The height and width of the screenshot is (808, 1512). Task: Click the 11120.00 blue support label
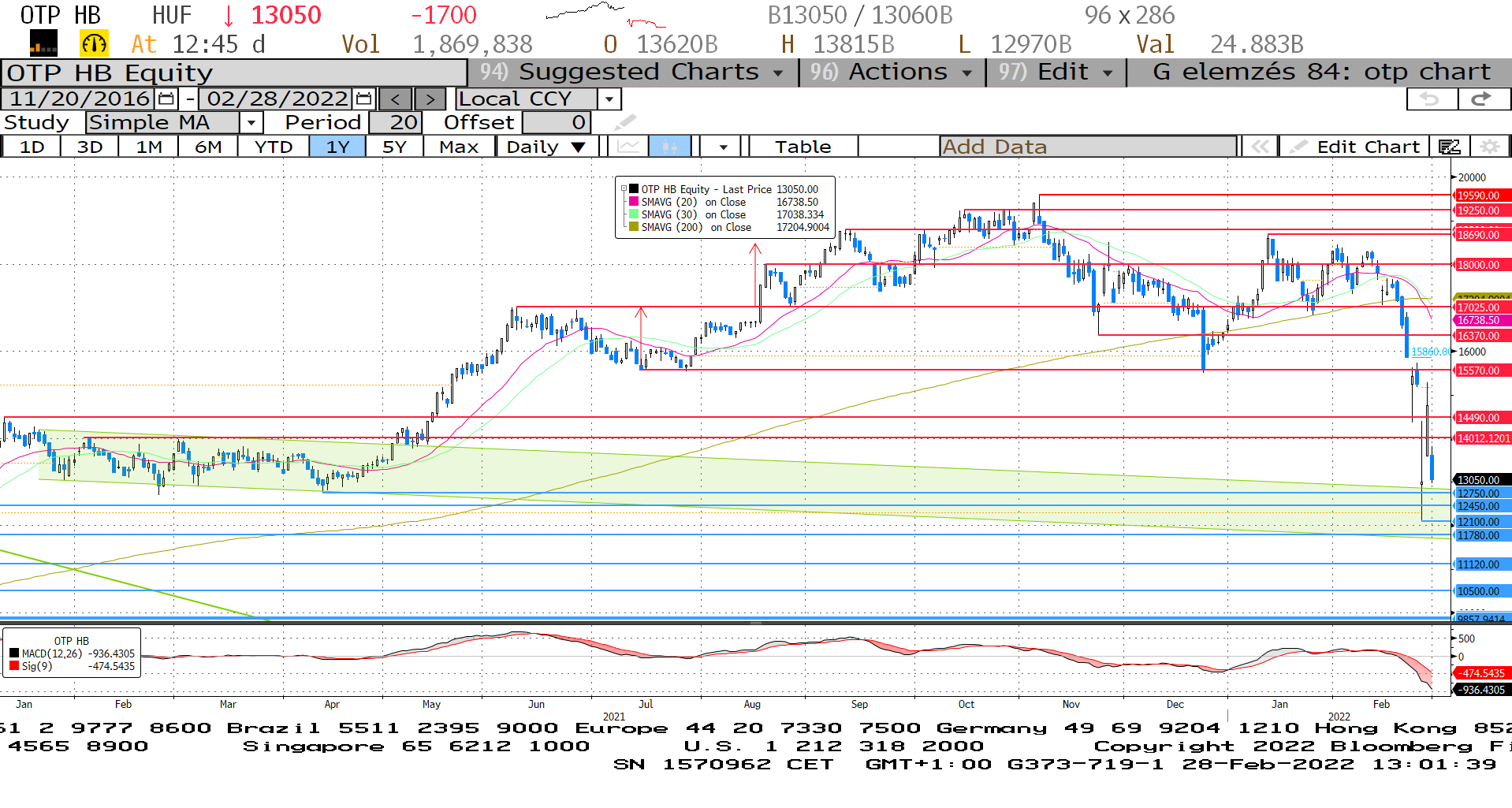point(1482,564)
